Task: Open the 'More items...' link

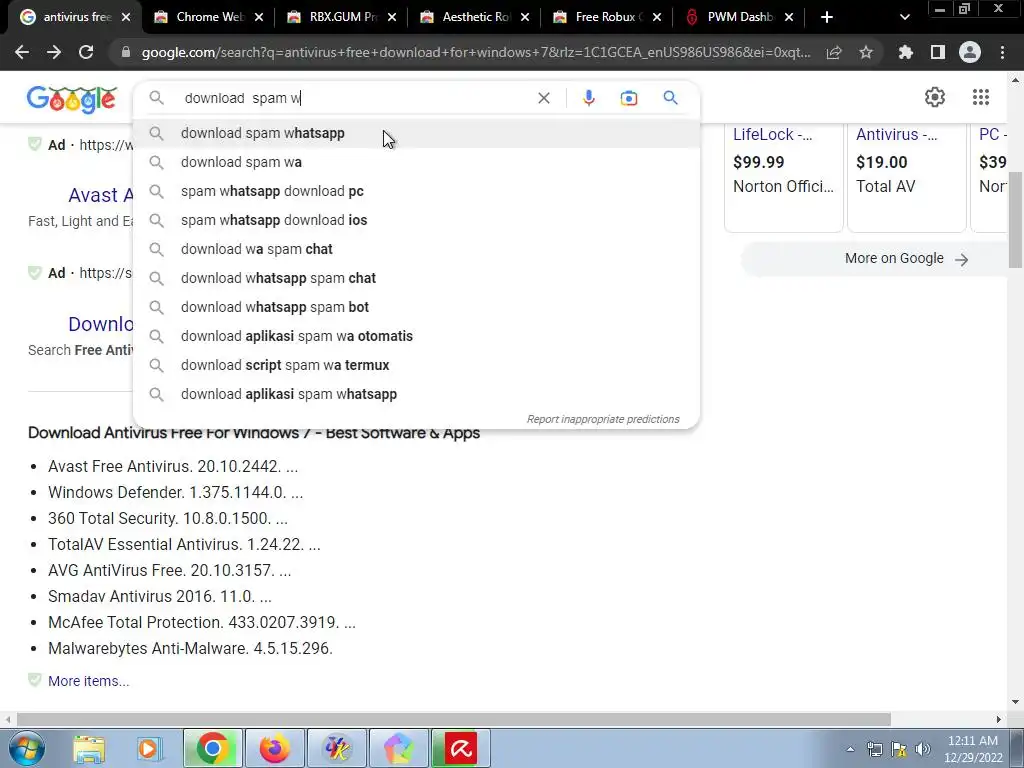Action: pos(89,680)
